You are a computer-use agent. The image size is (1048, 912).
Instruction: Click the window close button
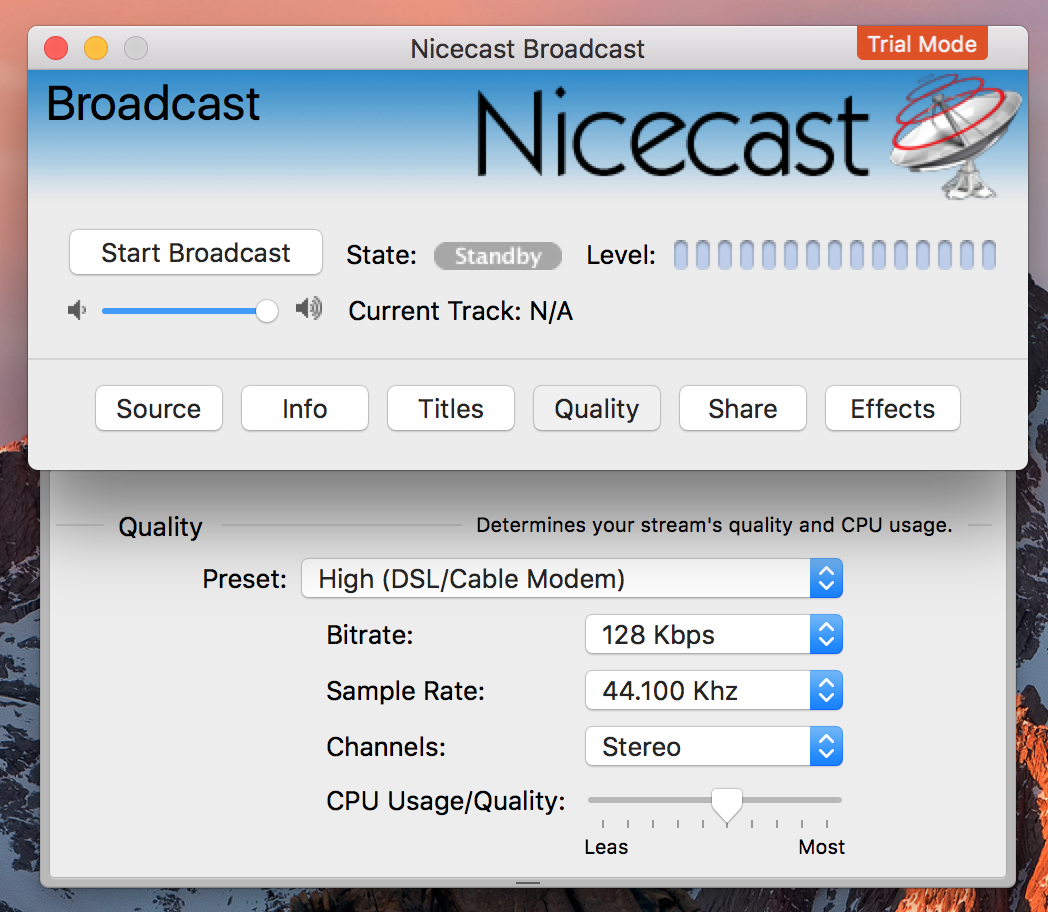pos(56,48)
